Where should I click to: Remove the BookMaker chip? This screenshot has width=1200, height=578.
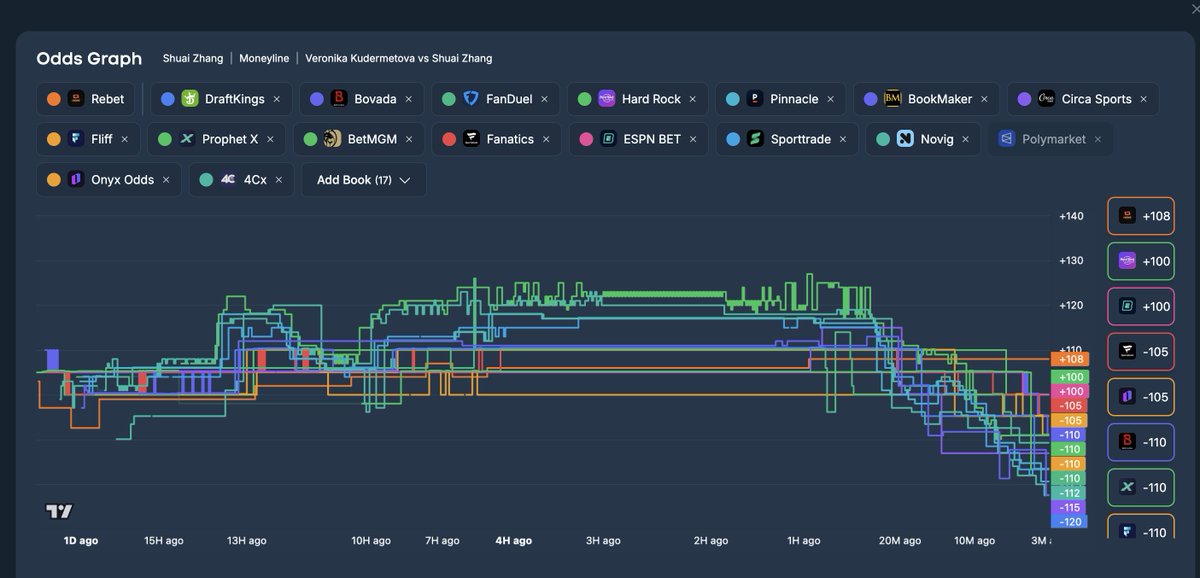[x=984, y=99]
